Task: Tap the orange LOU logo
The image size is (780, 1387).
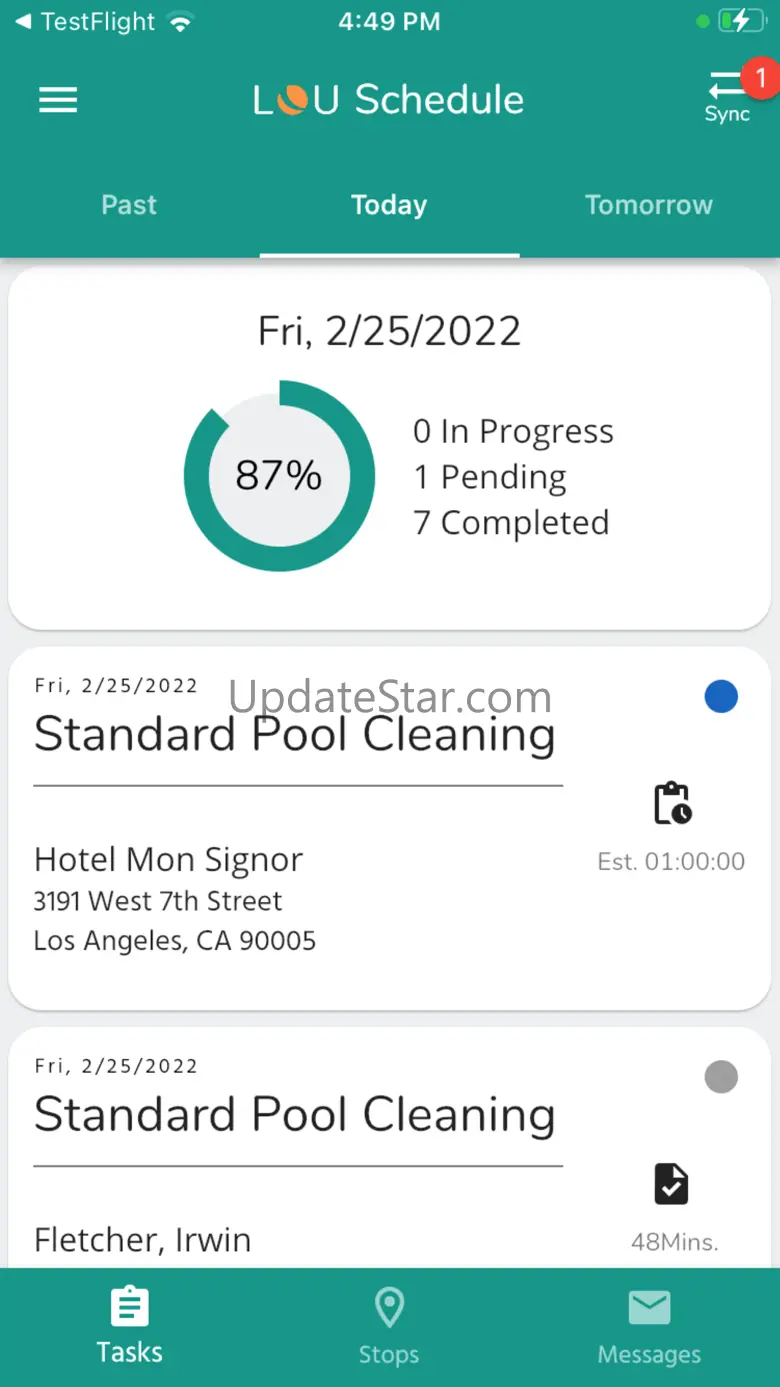Action: click(x=293, y=100)
